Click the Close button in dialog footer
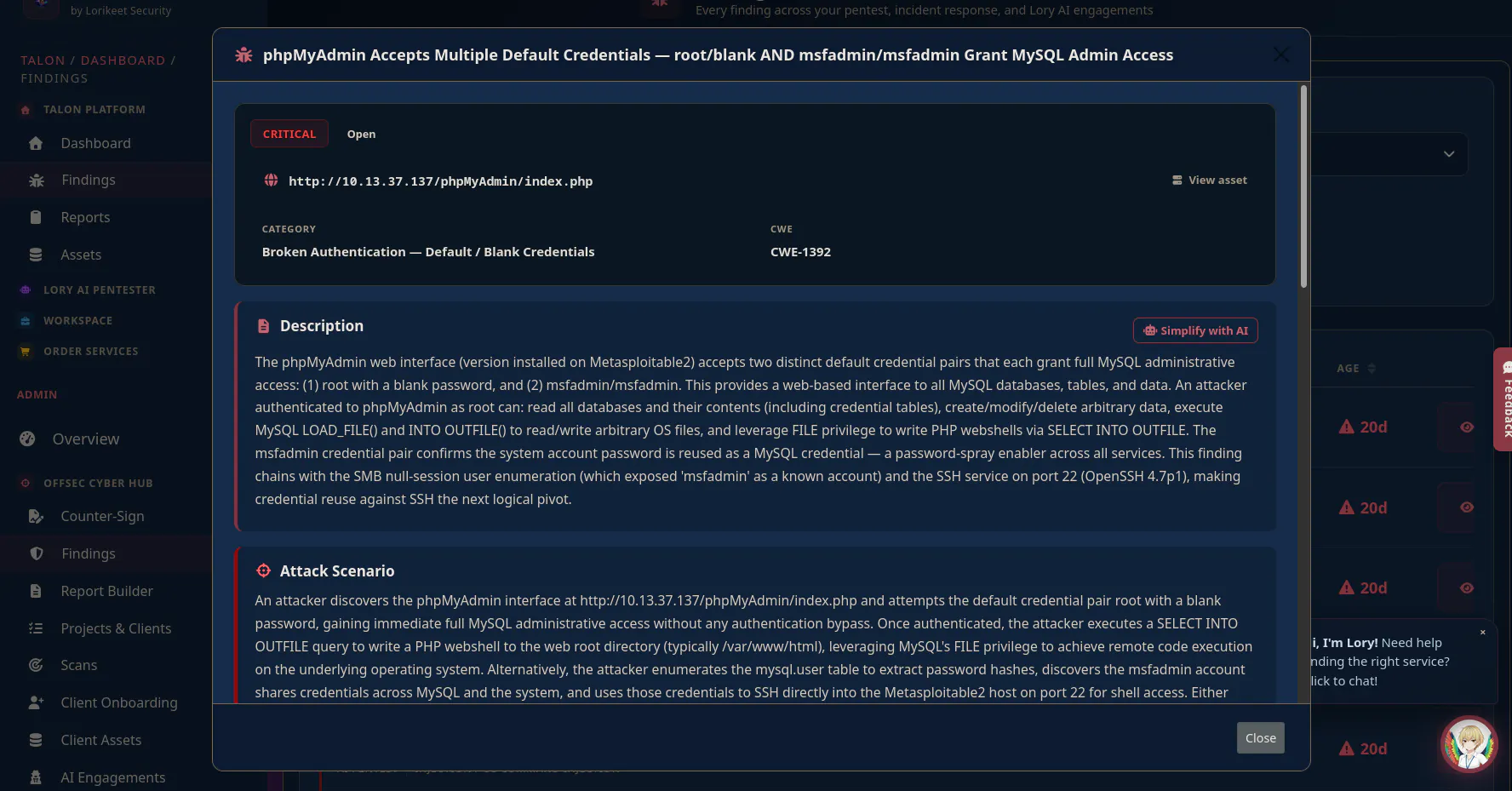Image resolution: width=1512 pixels, height=791 pixels. click(x=1260, y=738)
